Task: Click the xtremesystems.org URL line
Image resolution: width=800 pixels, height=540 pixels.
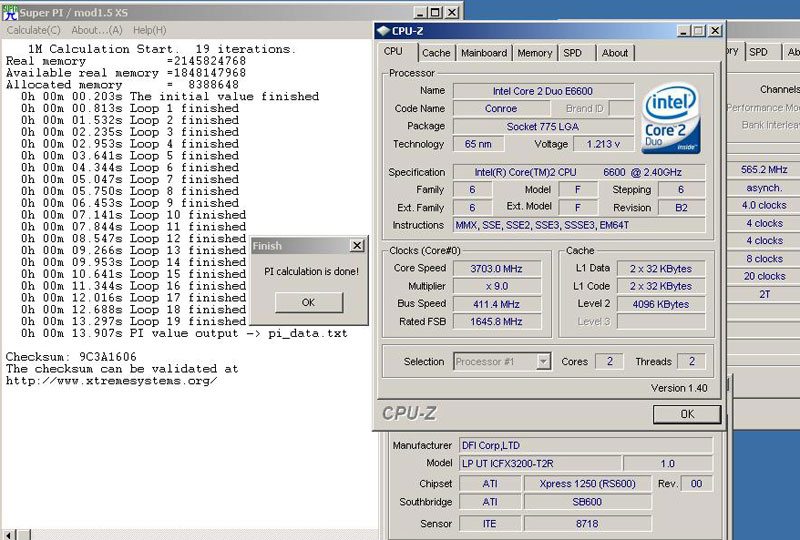Action: point(111,381)
